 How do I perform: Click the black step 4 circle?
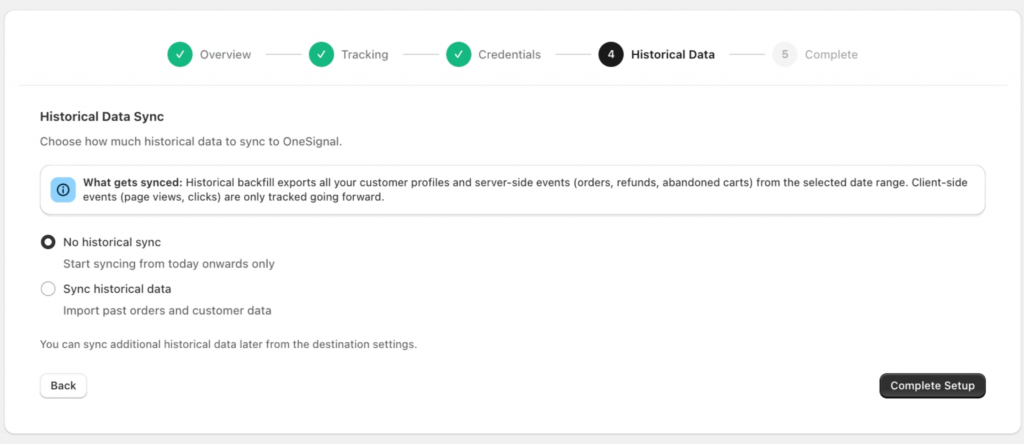(x=611, y=55)
